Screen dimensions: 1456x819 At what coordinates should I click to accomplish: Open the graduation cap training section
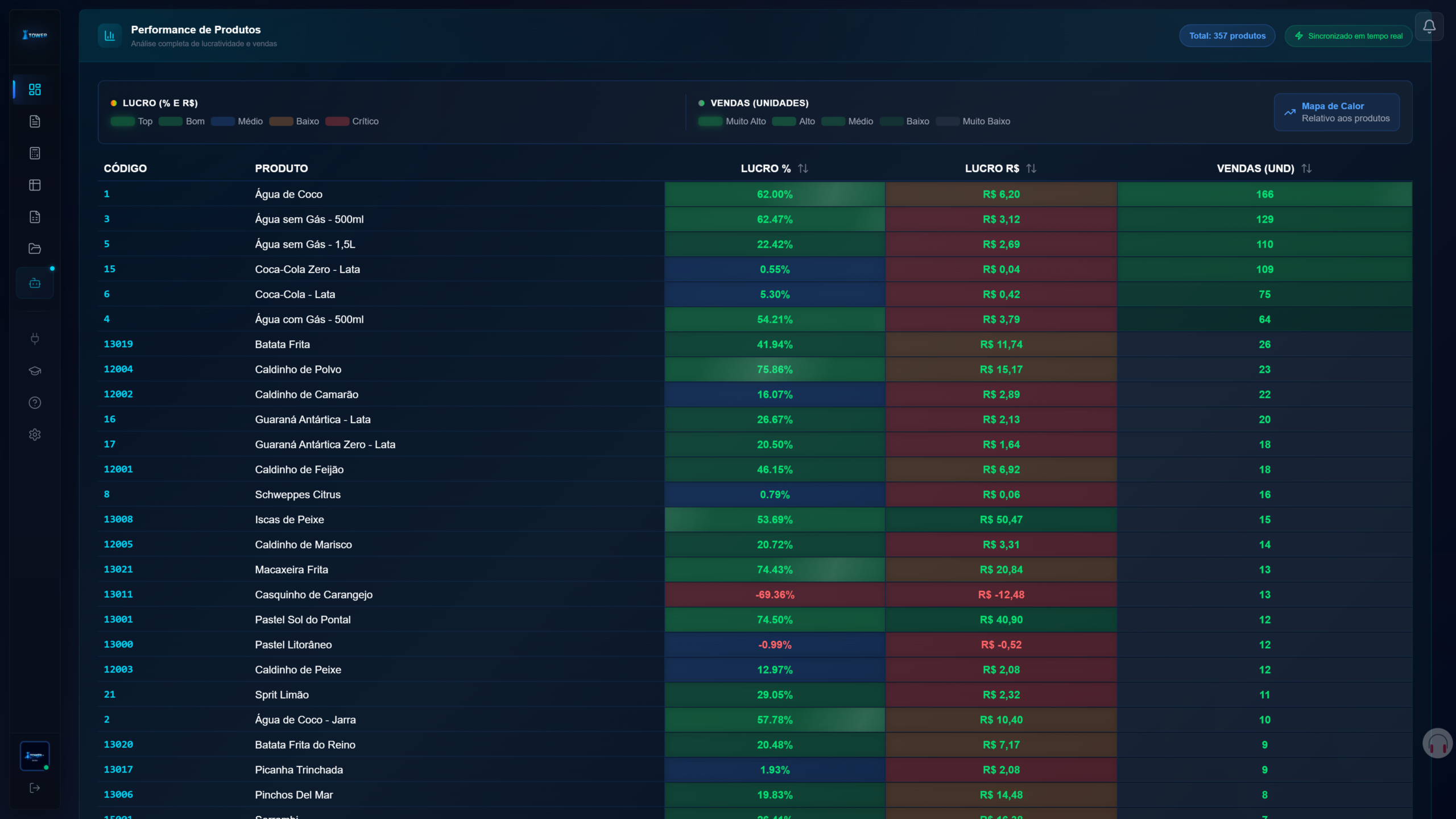pos(35,370)
